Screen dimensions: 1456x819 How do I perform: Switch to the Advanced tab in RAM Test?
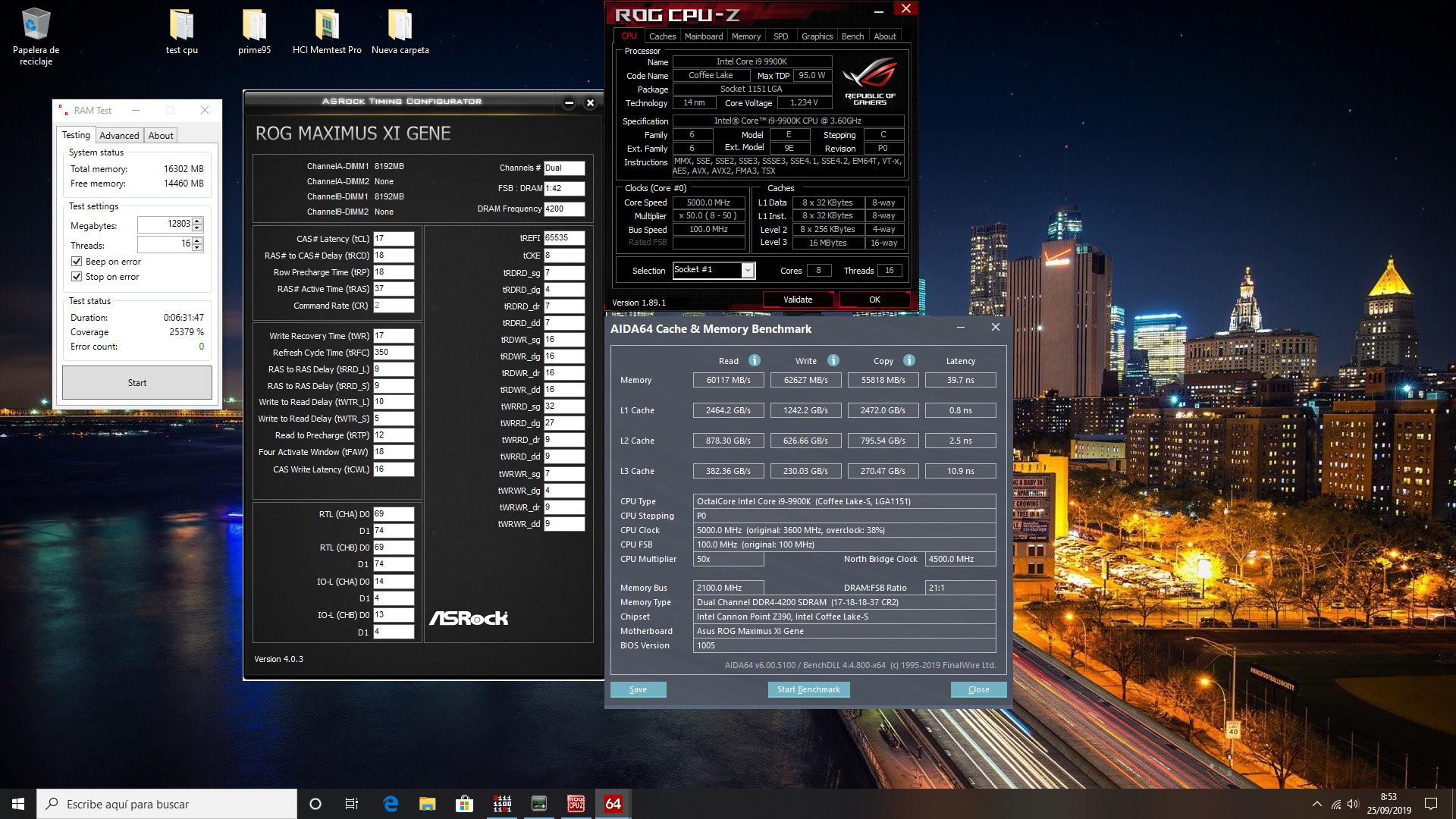coord(119,136)
